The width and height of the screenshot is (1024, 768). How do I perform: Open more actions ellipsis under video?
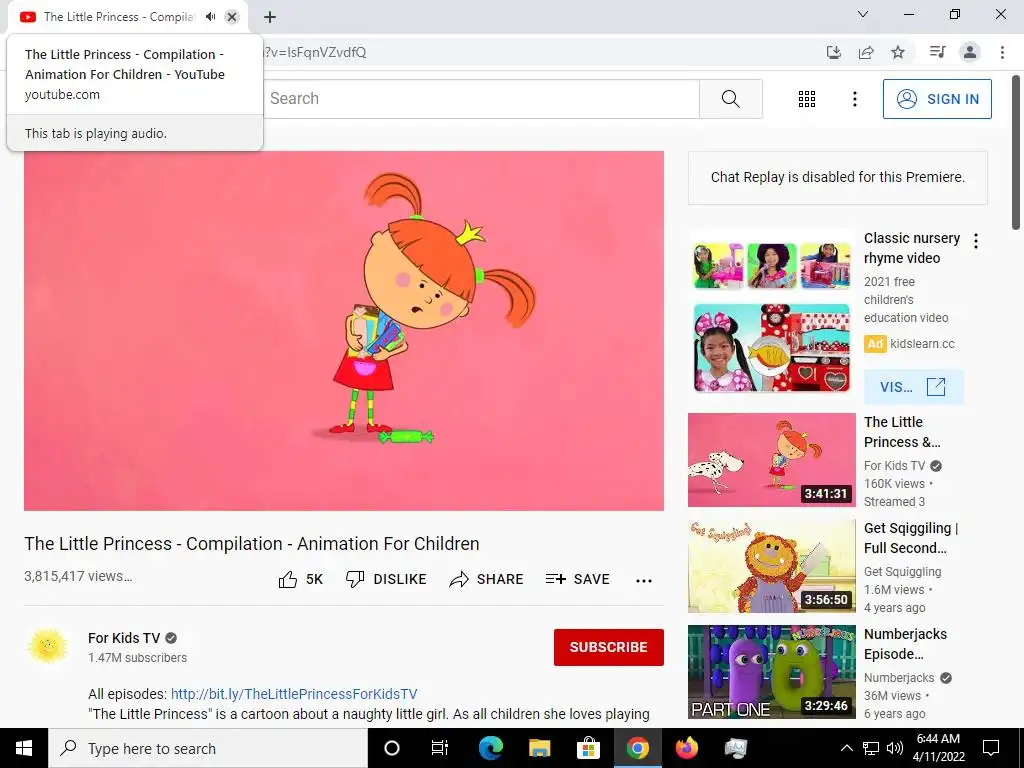tap(643, 581)
